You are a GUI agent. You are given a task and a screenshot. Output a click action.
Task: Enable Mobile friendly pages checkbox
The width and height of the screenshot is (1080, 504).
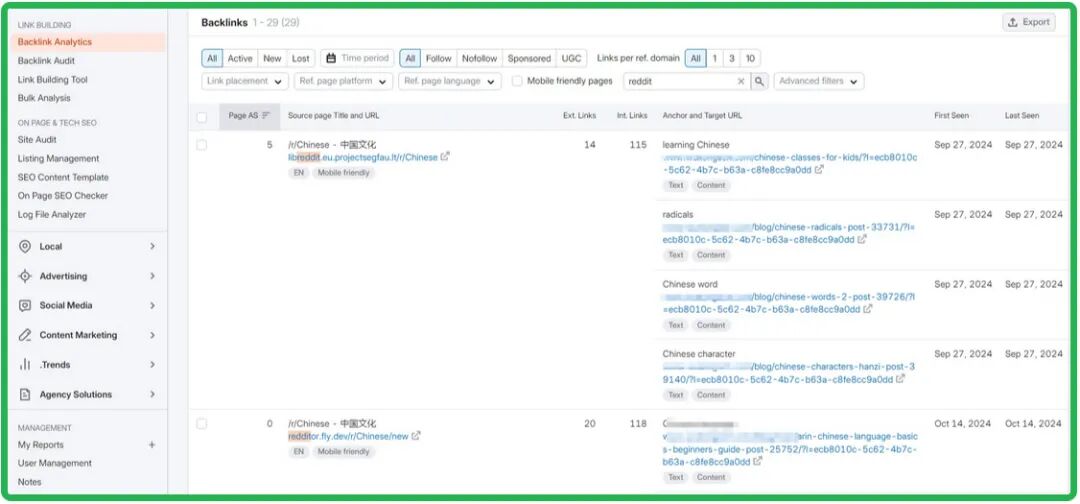click(517, 82)
